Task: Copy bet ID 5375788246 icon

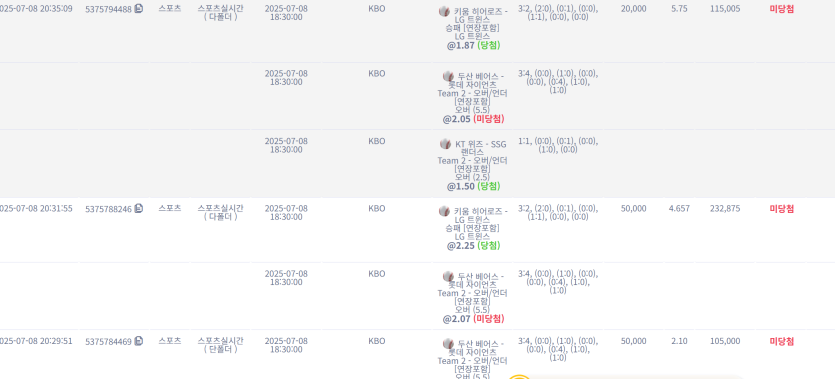Action: point(138,208)
